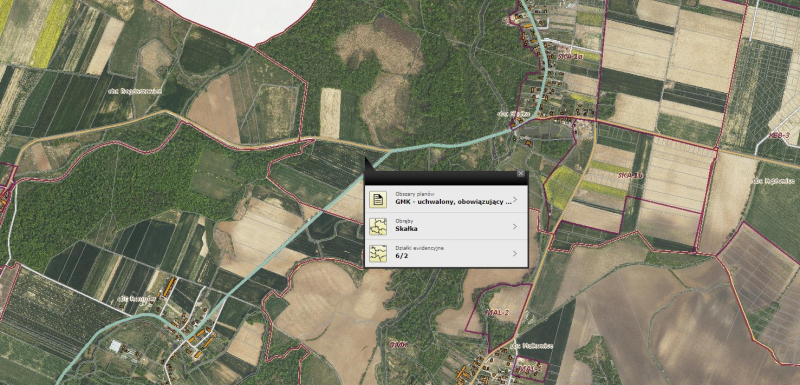This screenshot has width=800, height=385.
Task: Click the Obszary planów document icon
Action: coord(378,198)
